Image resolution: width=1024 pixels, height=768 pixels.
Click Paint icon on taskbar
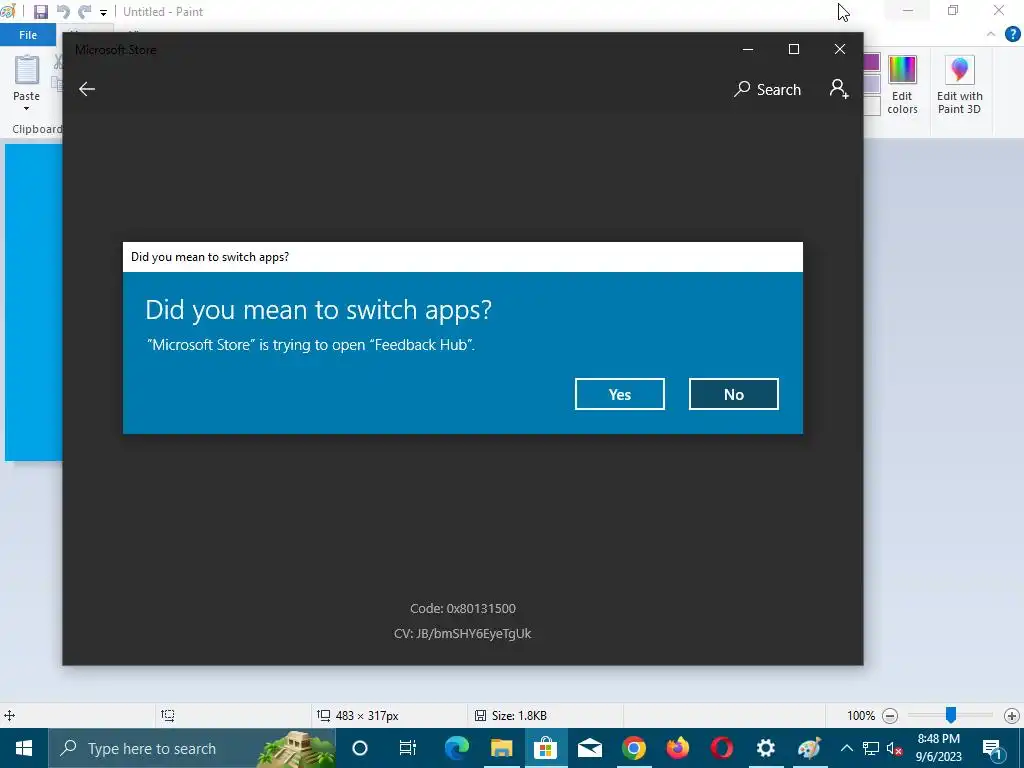(810, 748)
